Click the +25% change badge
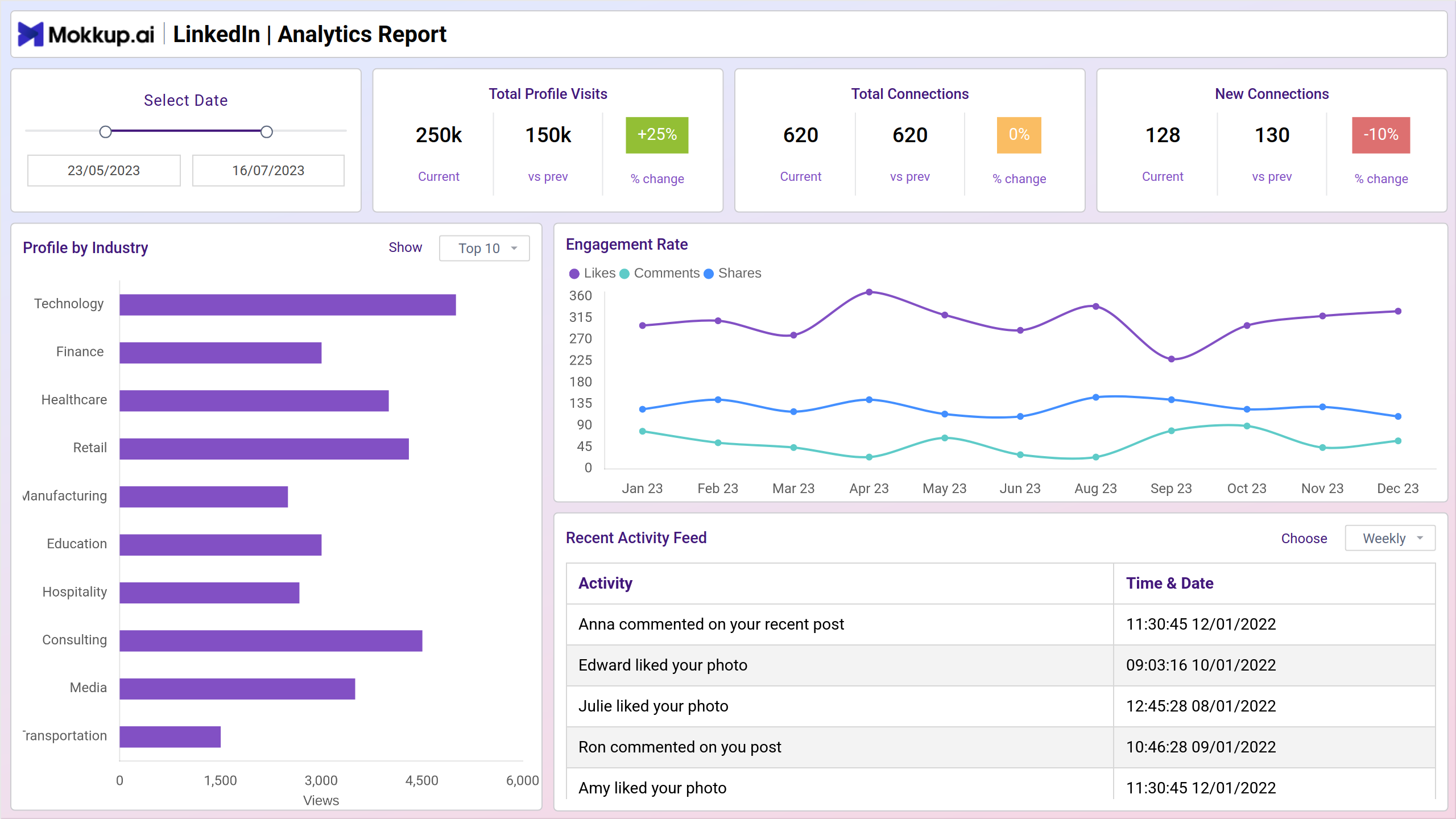Image resolution: width=1456 pixels, height=819 pixels. tap(657, 135)
